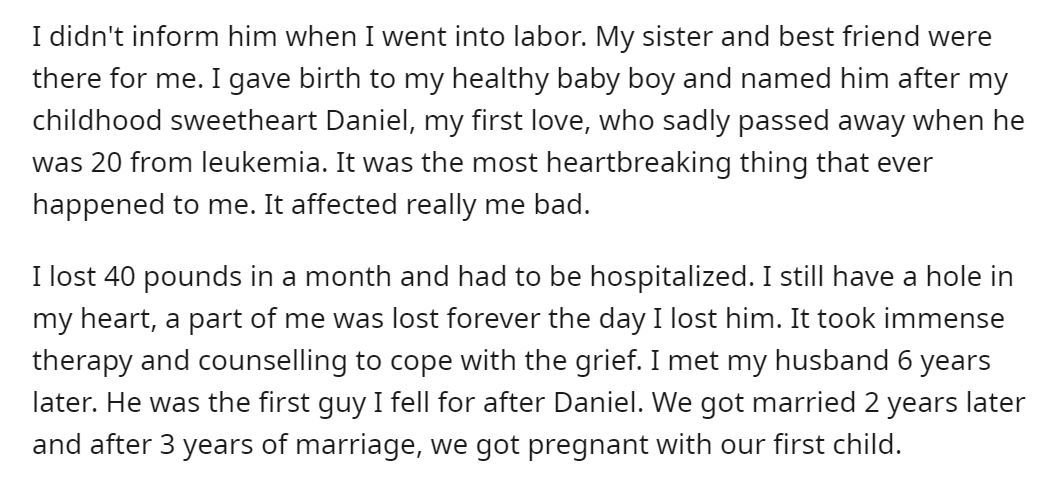Click the word "labor" in the first line
The width and height of the screenshot is (1048, 482).
pyautogui.click(x=555, y=36)
